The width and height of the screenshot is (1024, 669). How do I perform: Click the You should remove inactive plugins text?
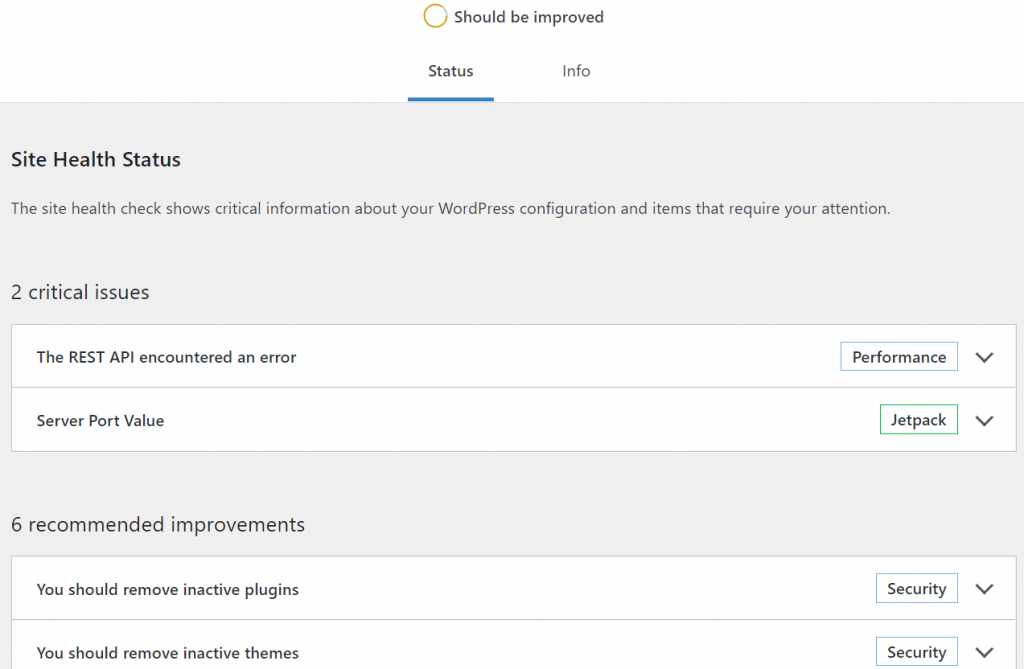167,589
